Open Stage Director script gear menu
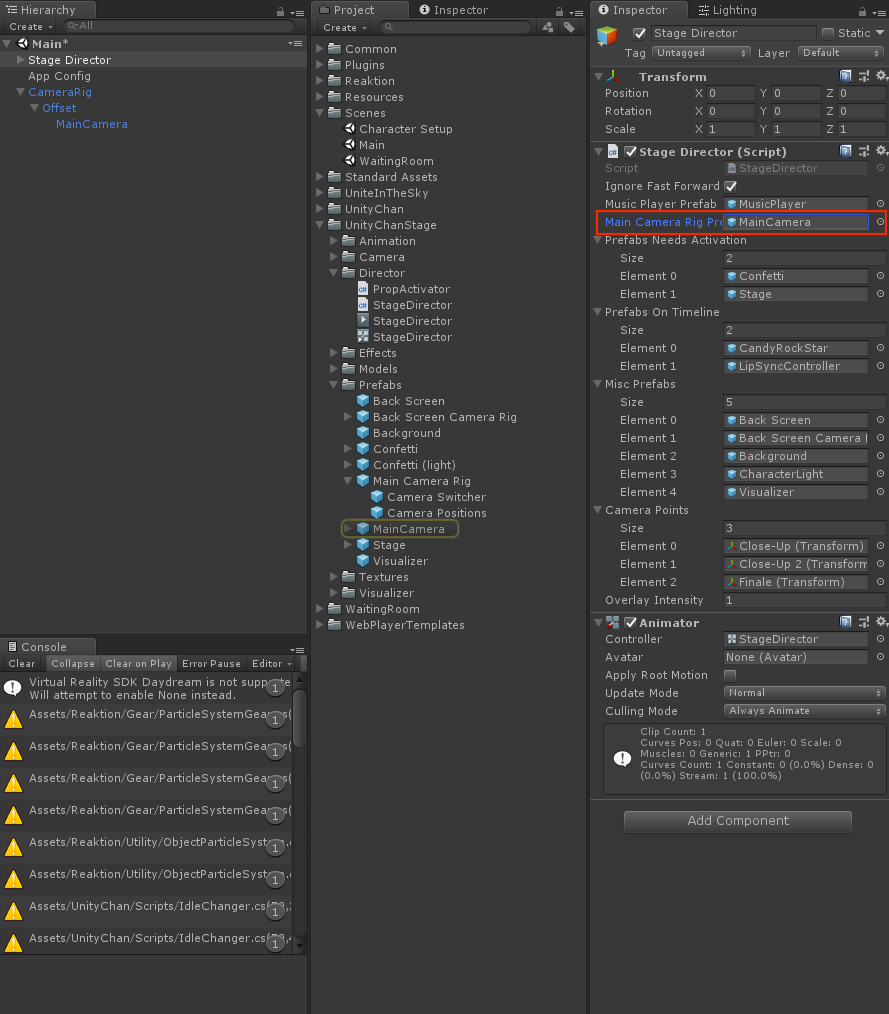 [880, 151]
